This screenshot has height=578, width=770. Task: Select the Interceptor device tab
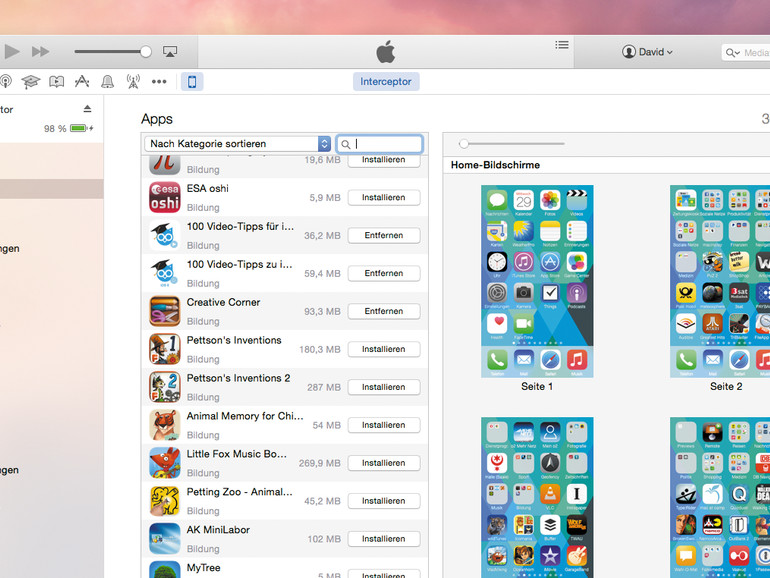click(386, 82)
